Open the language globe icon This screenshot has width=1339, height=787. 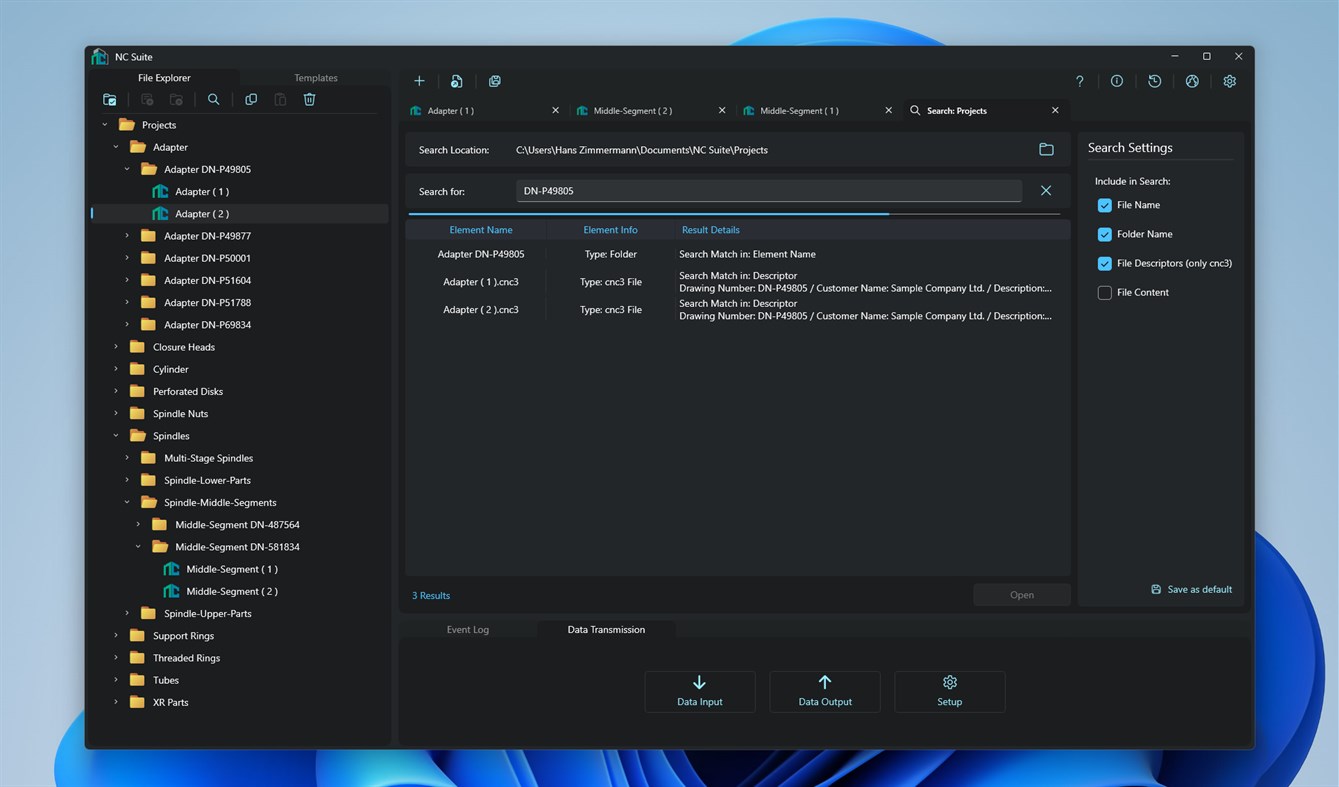[x=1192, y=81]
